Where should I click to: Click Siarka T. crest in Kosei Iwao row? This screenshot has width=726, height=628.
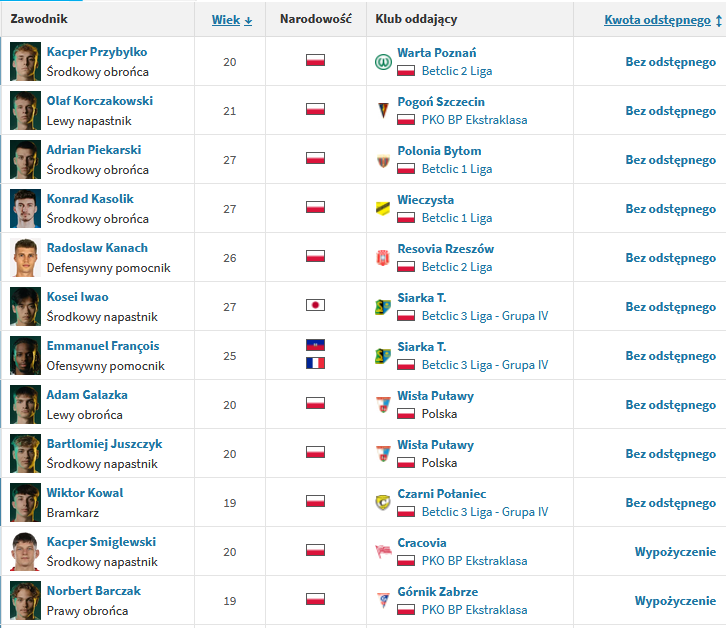click(383, 307)
